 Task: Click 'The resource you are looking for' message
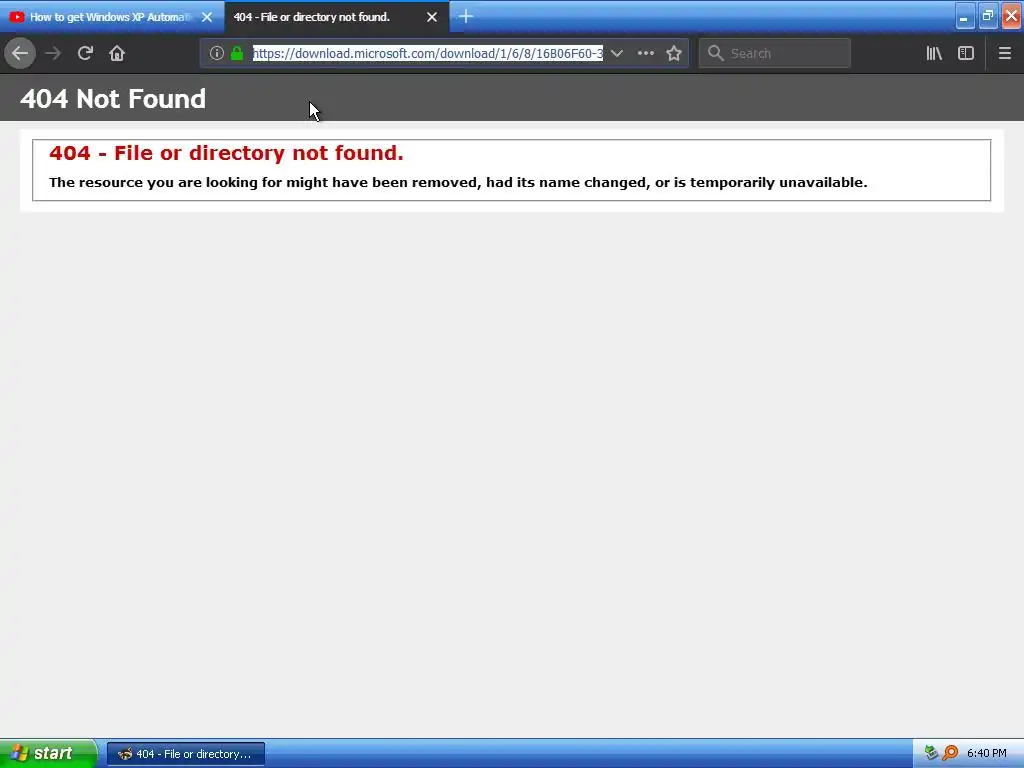coord(458,182)
